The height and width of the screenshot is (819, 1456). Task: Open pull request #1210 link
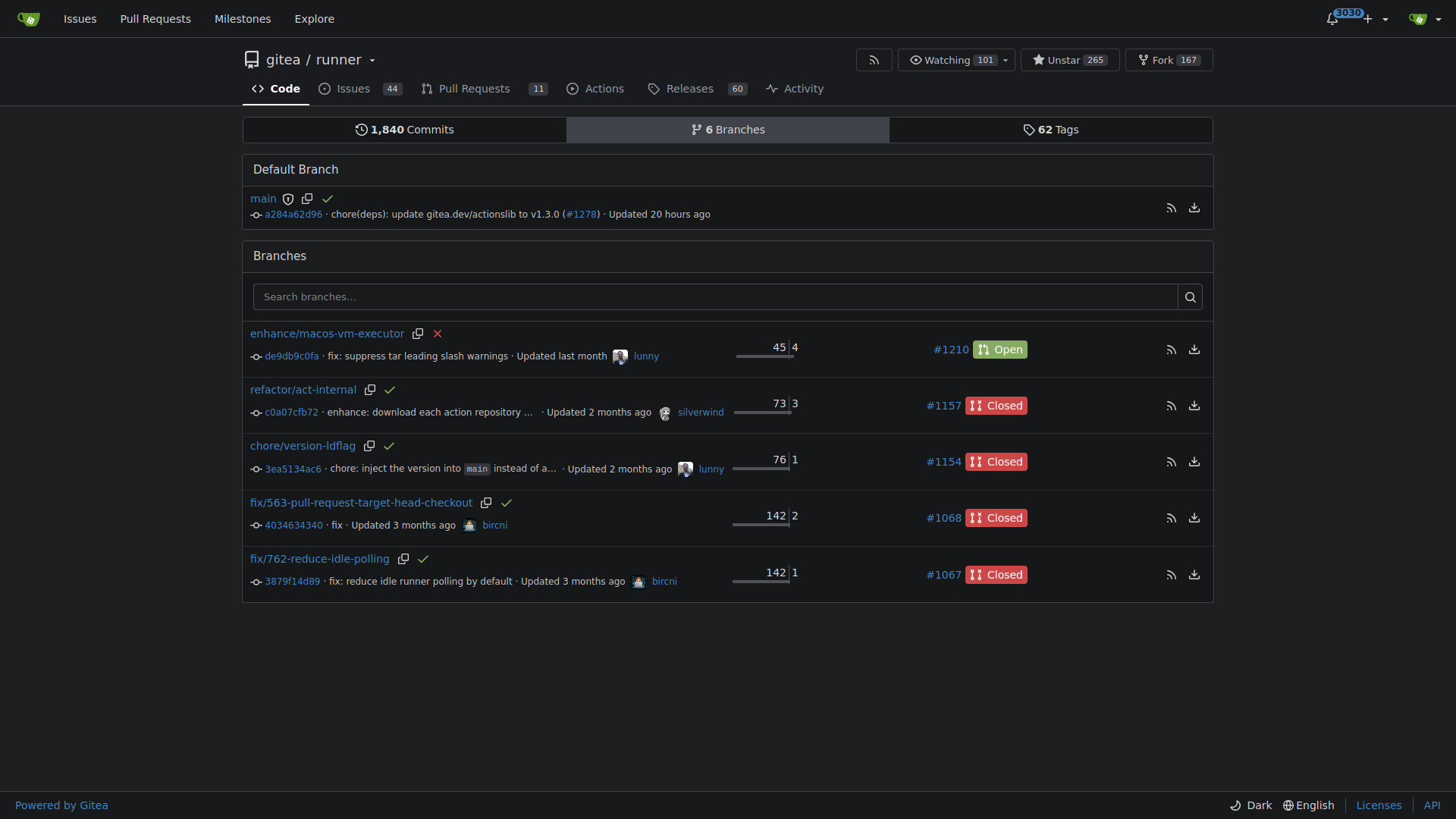(951, 350)
